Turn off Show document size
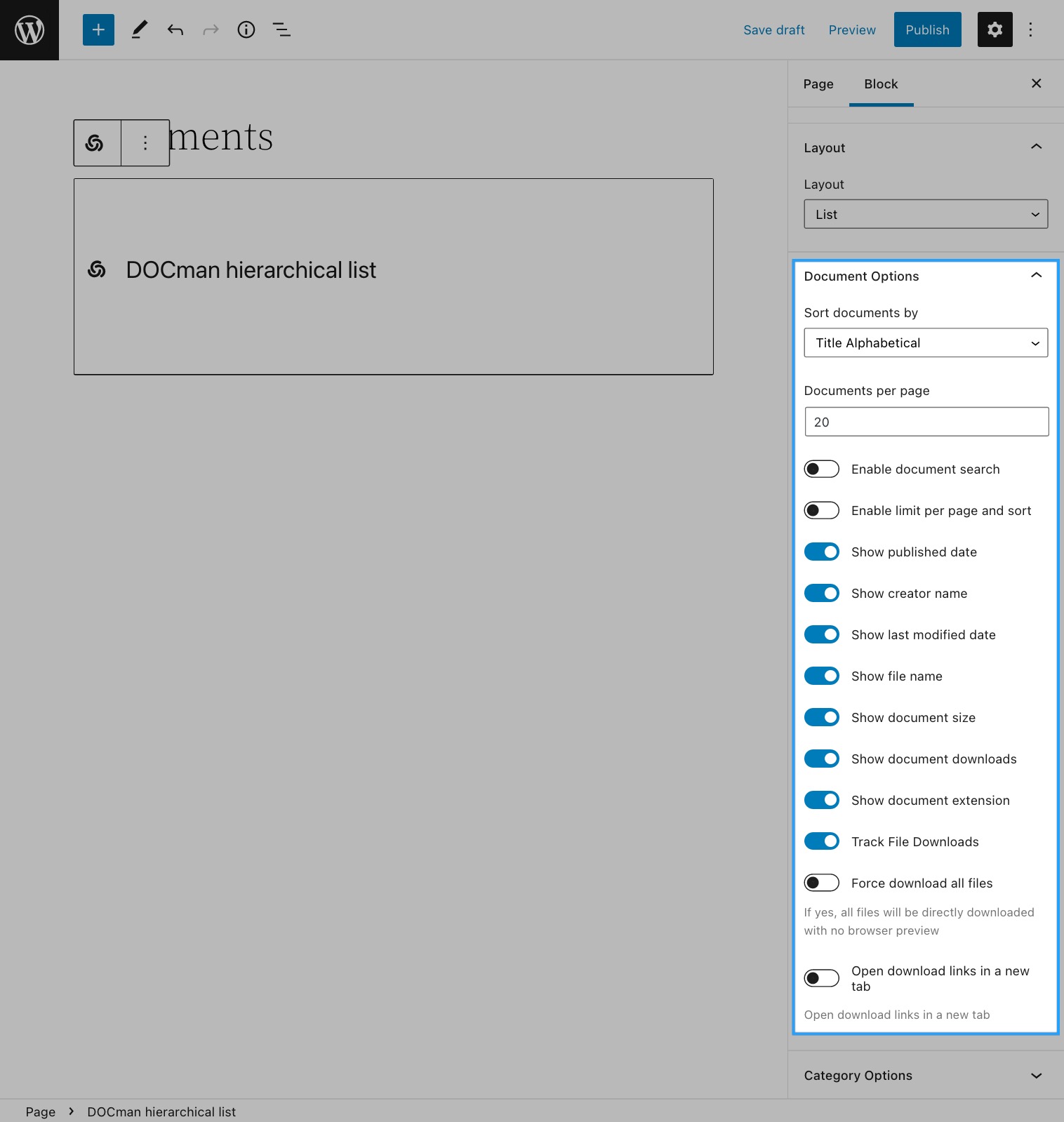 (822, 717)
